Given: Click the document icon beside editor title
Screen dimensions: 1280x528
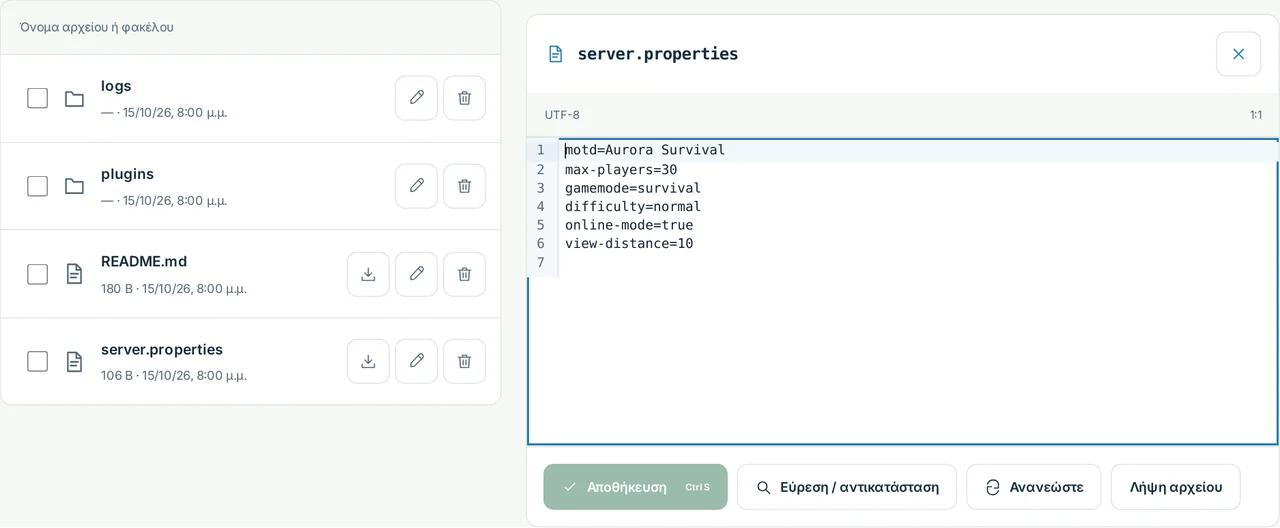Looking at the screenshot, I should (x=556, y=54).
